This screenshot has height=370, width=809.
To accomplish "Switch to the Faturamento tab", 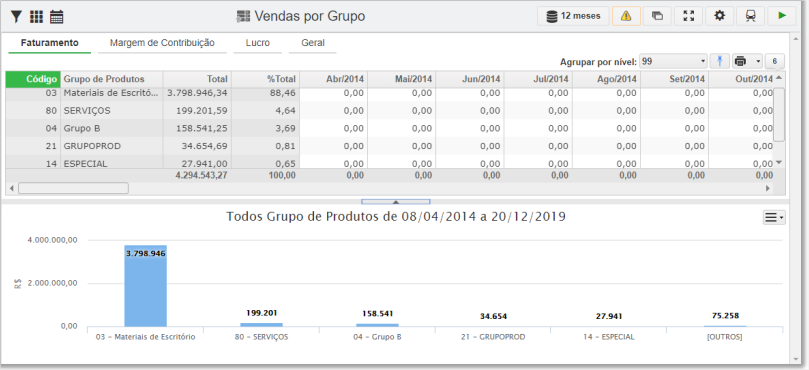I will point(50,43).
